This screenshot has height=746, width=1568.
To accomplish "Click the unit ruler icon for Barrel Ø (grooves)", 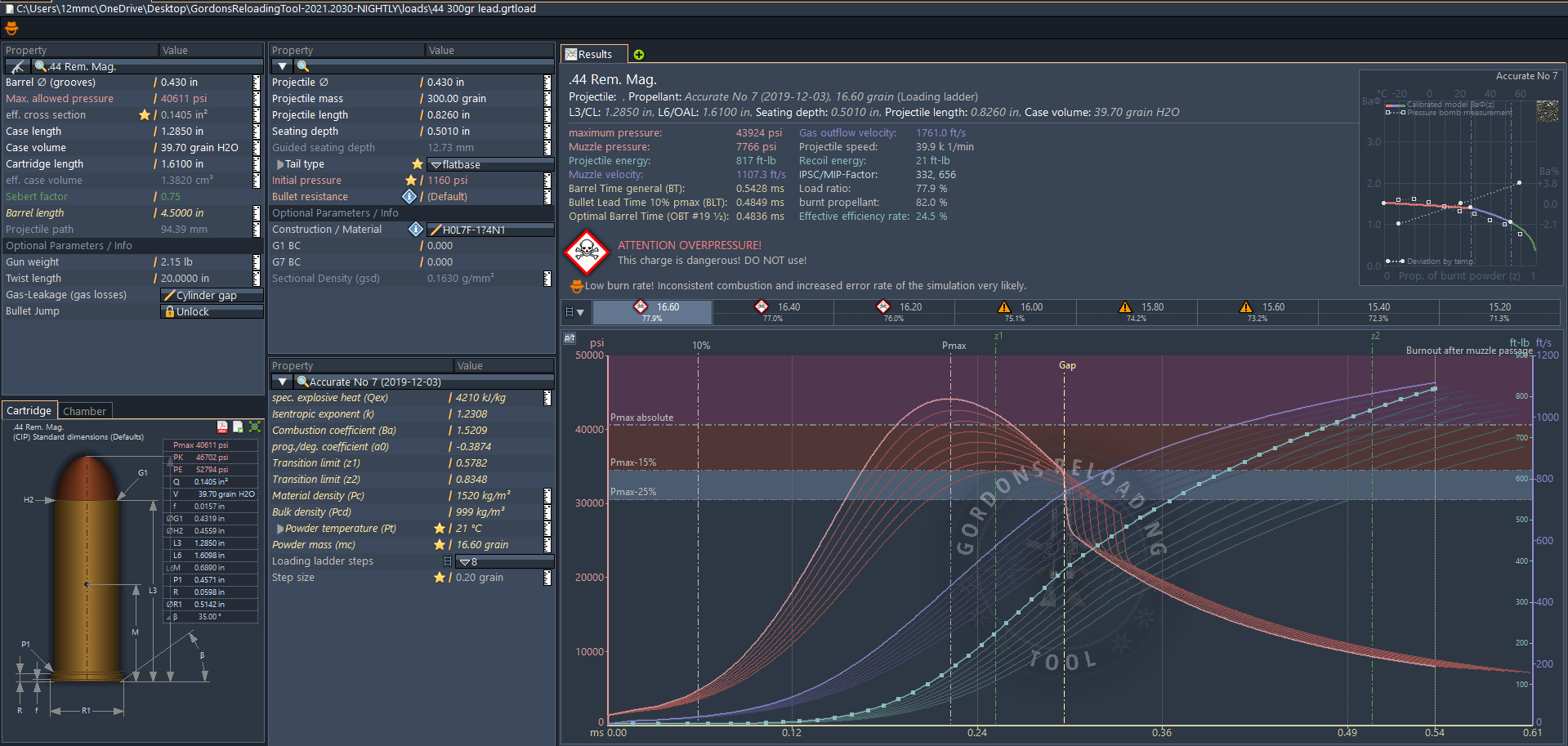I will coord(257,83).
